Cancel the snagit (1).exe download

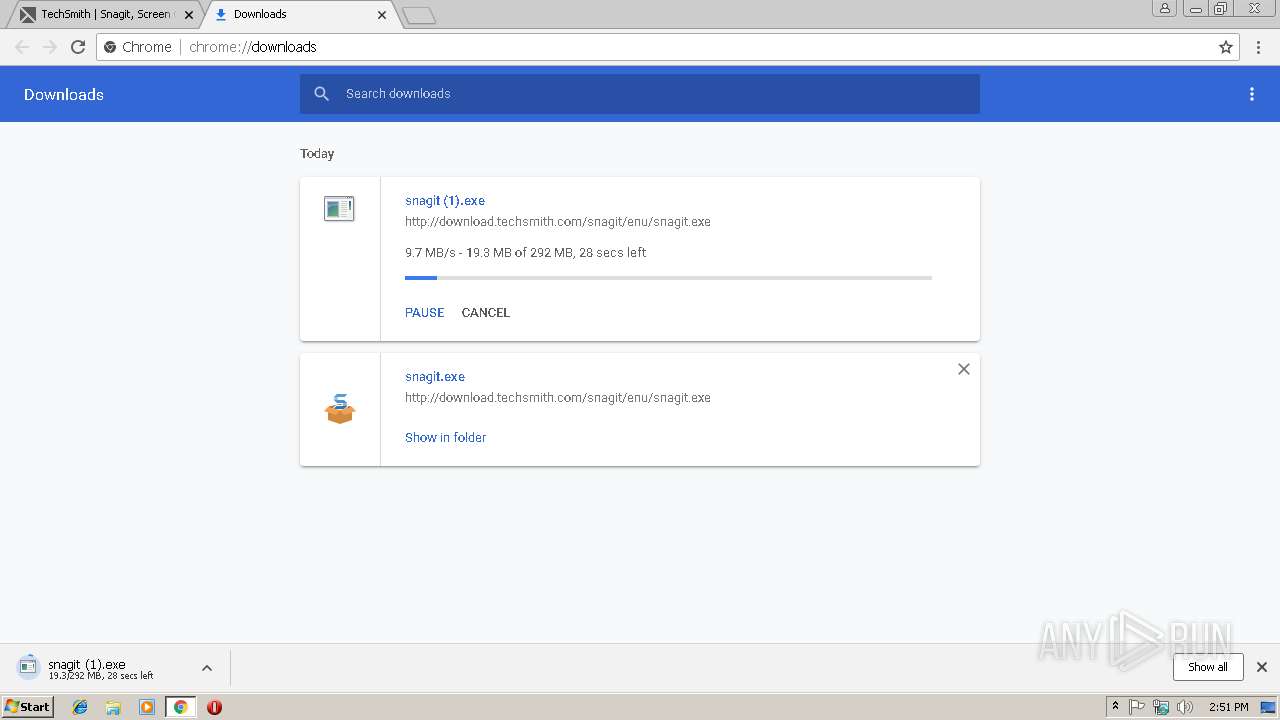click(486, 313)
